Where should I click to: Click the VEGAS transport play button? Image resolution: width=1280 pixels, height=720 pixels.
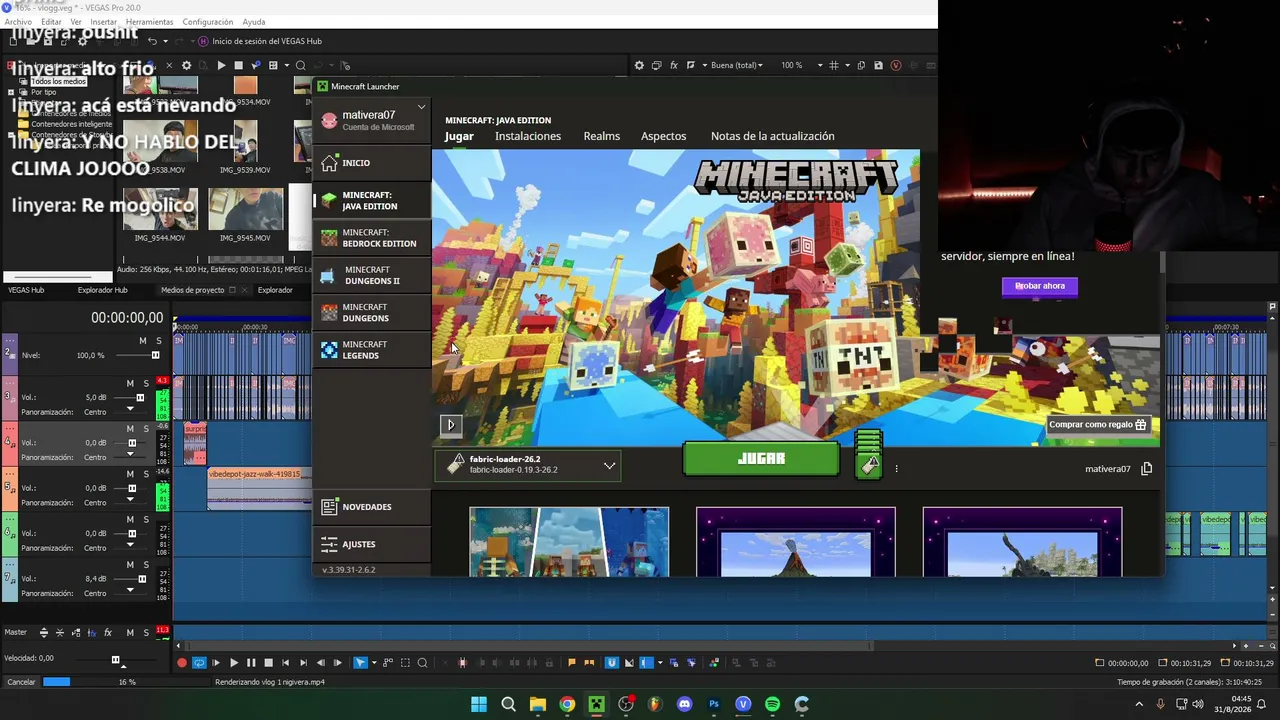[234, 662]
